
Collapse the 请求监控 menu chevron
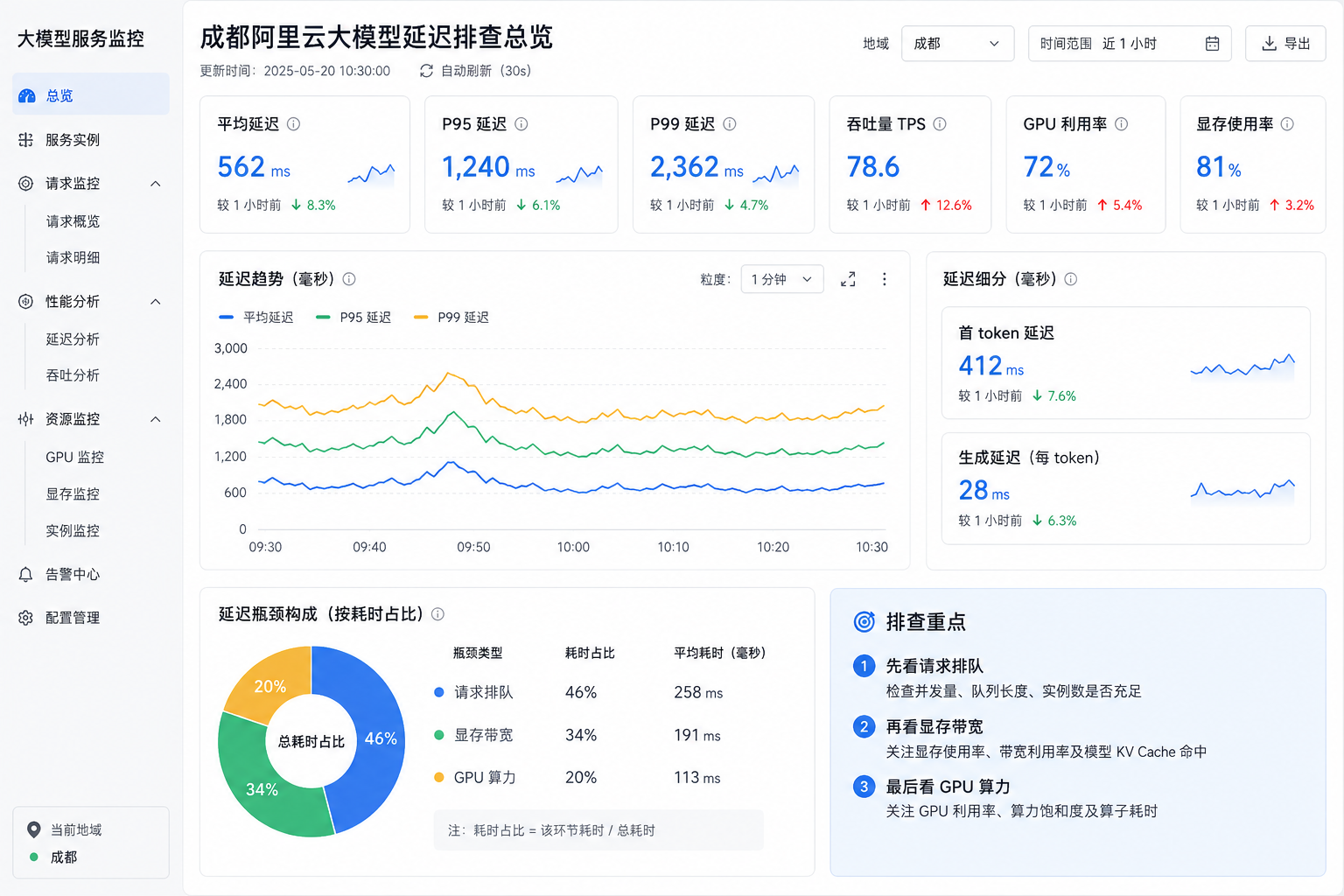(156, 184)
